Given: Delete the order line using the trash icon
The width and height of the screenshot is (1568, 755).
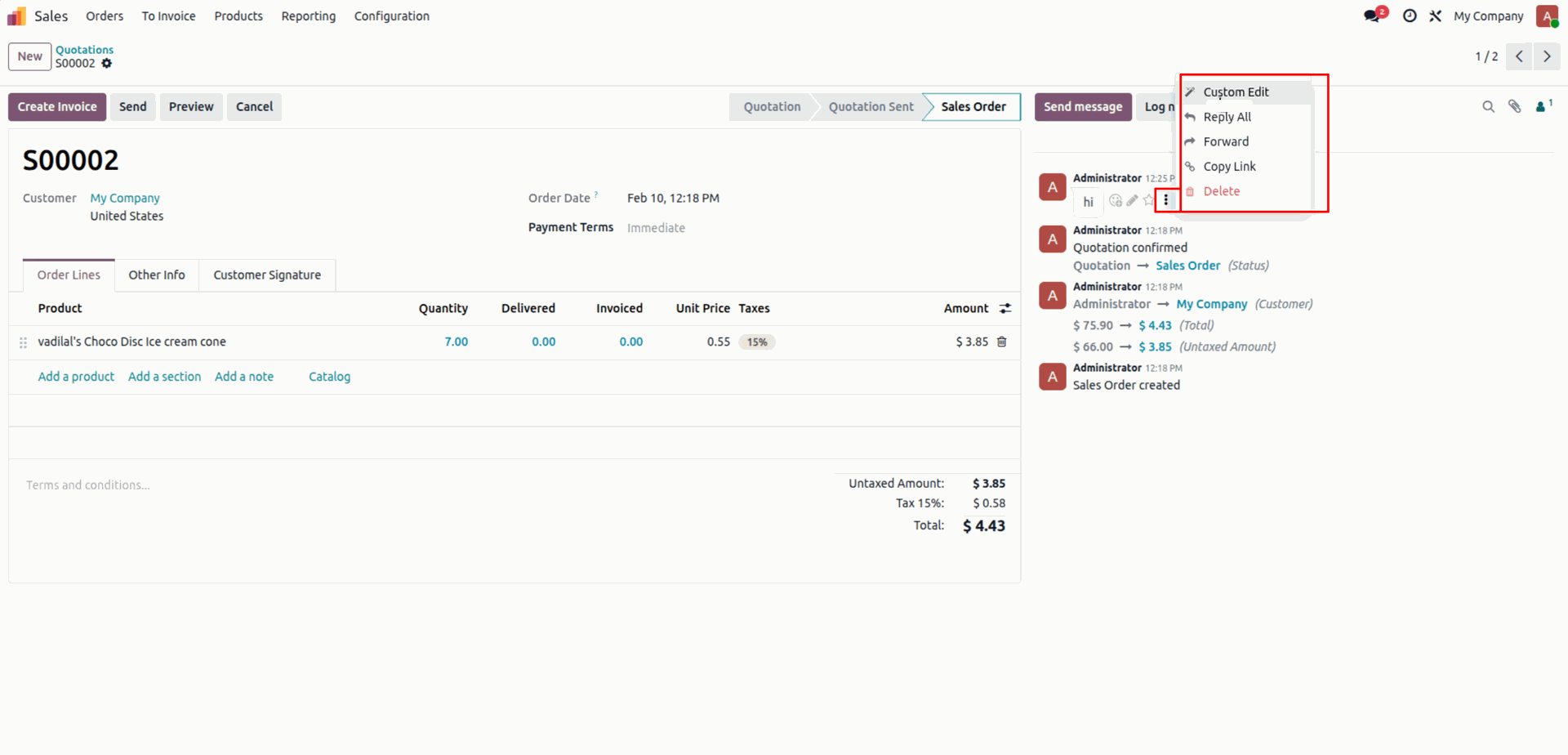Looking at the screenshot, I should click(1002, 342).
